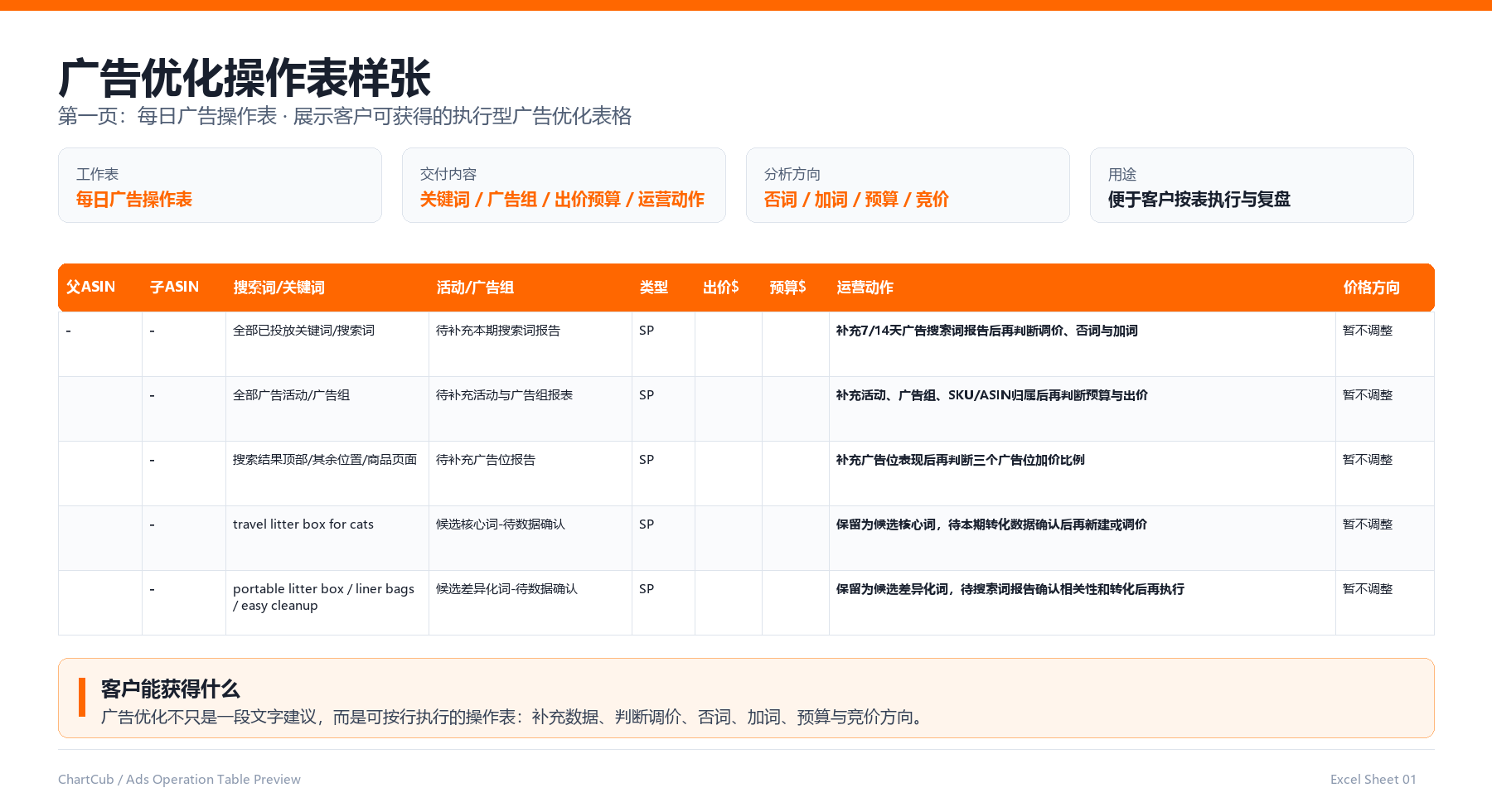The height and width of the screenshot is (812, 1492).
Task: Click the 每日广告操作表 card value
Action: tap(134, 200)
